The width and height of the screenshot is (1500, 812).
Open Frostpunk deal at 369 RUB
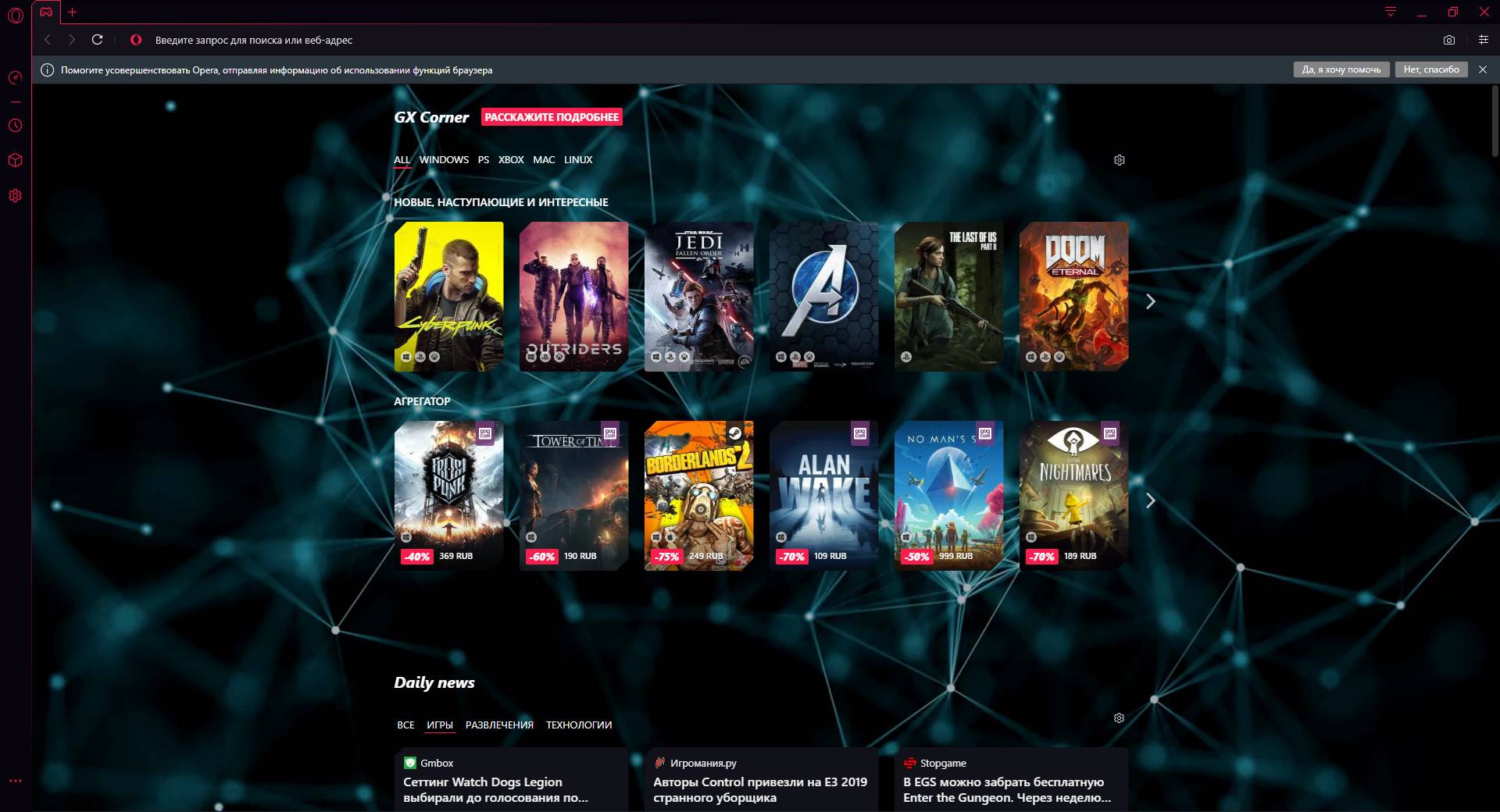[449, 496]
